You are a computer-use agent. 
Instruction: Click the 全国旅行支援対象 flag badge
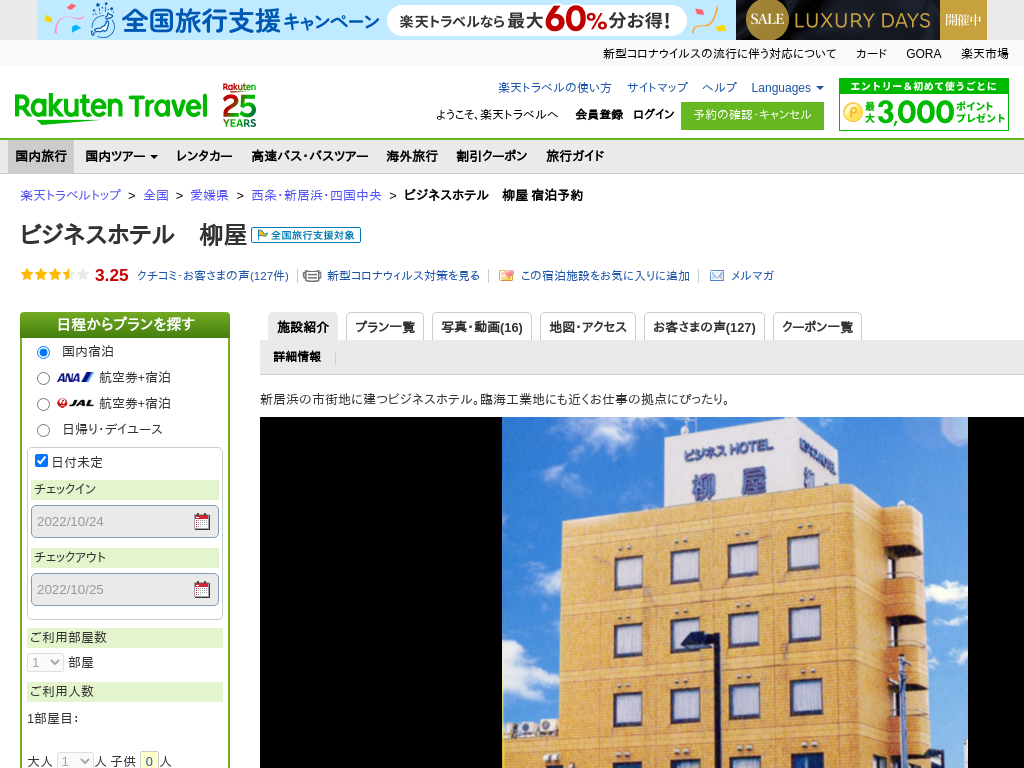point(306,235)
